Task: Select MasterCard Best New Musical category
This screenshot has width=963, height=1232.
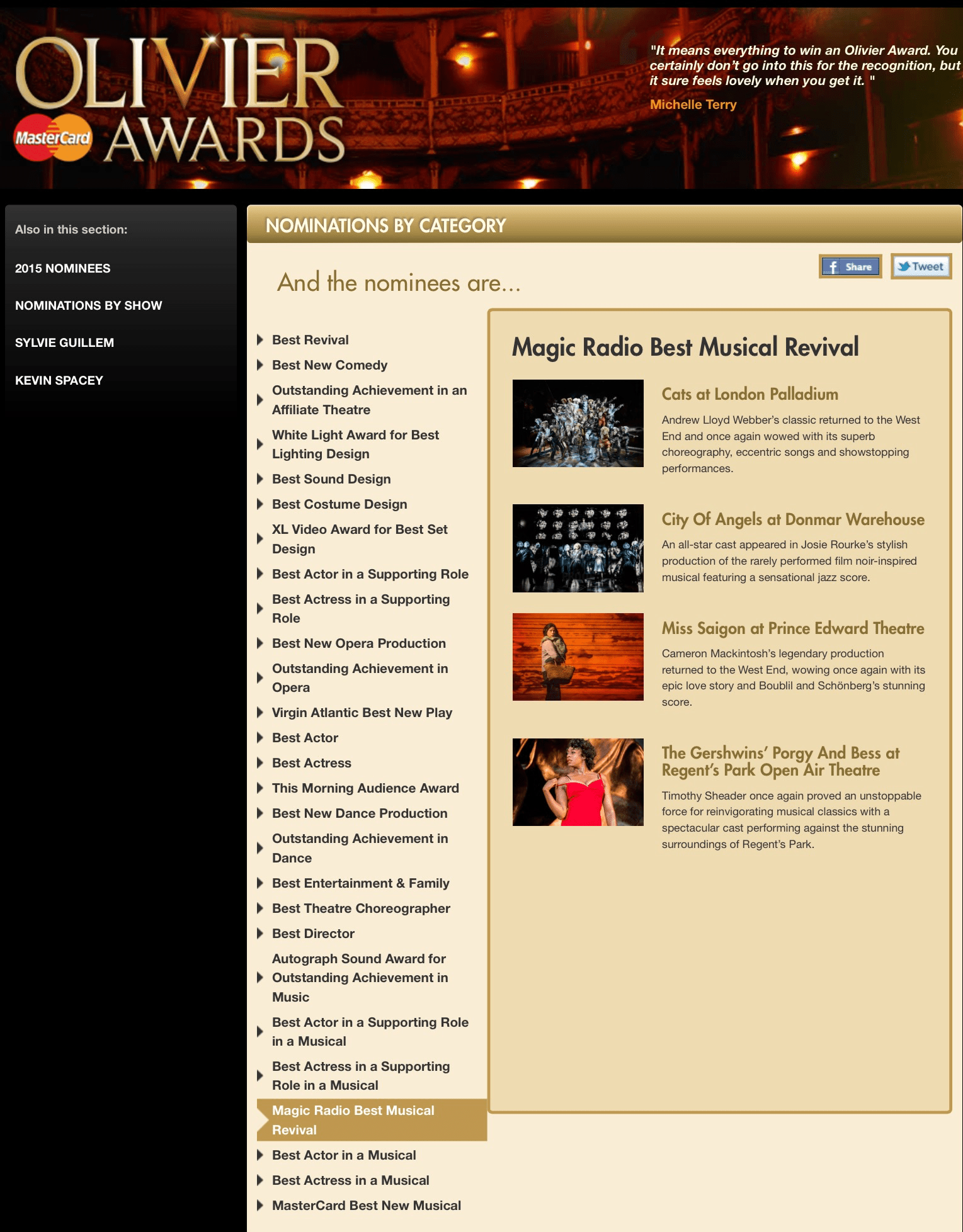Action: point(366,1205)
